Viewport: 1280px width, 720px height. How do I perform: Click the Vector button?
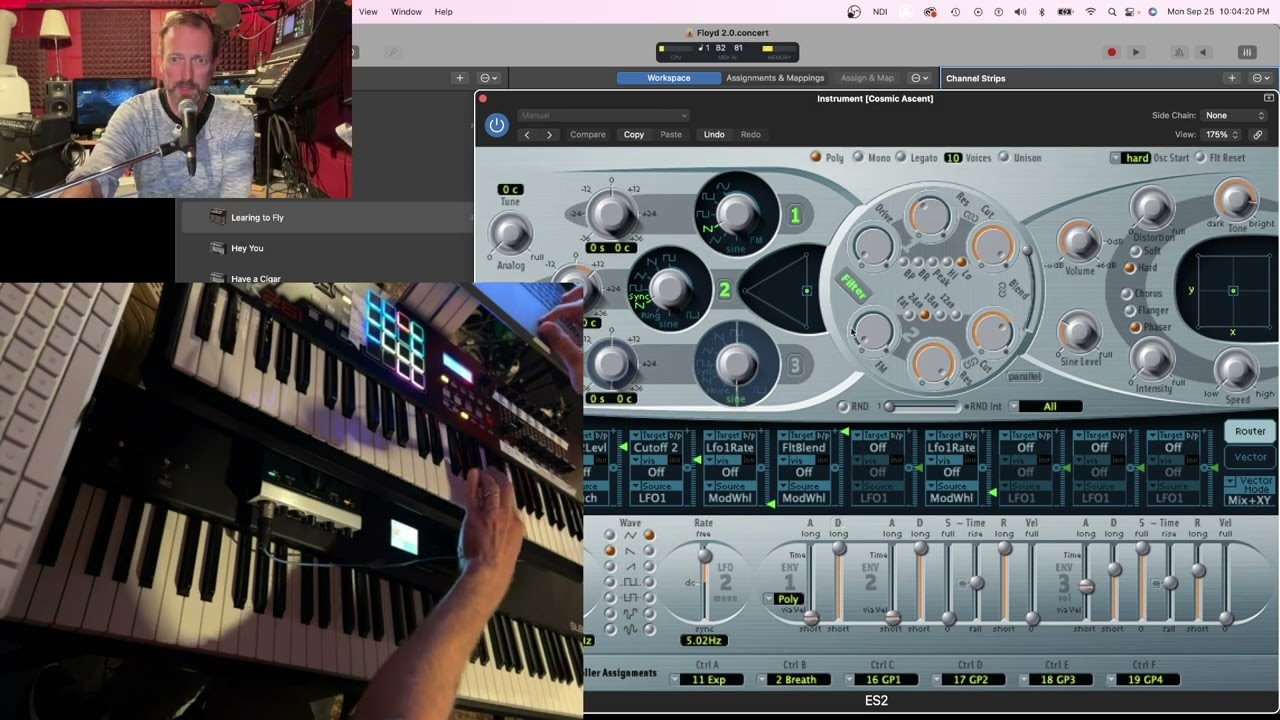1250,457
